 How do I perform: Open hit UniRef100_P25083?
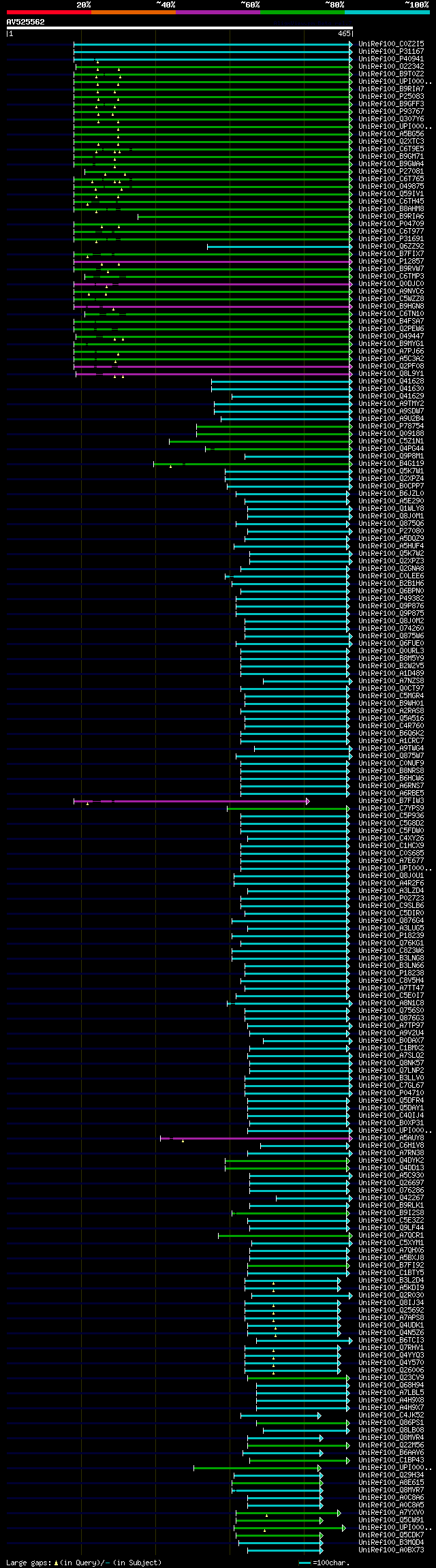point(391,97)
